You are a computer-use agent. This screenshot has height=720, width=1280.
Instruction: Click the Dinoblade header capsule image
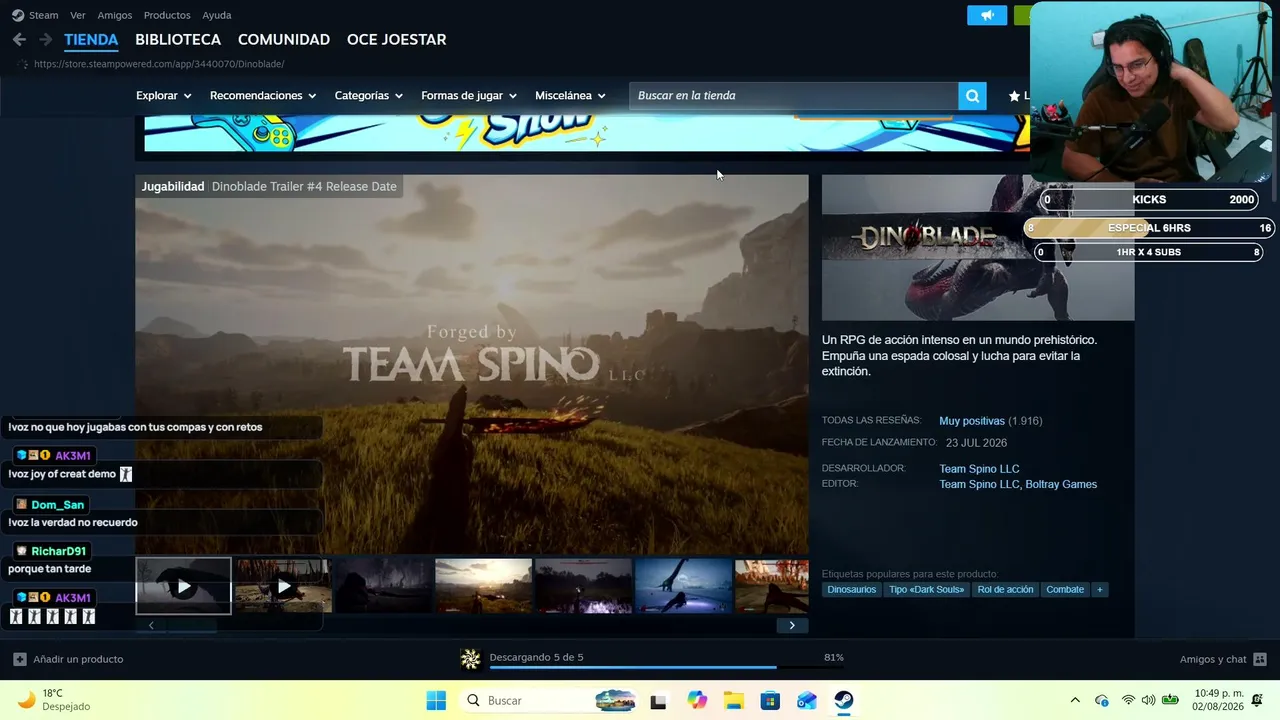tap(978, 248)
